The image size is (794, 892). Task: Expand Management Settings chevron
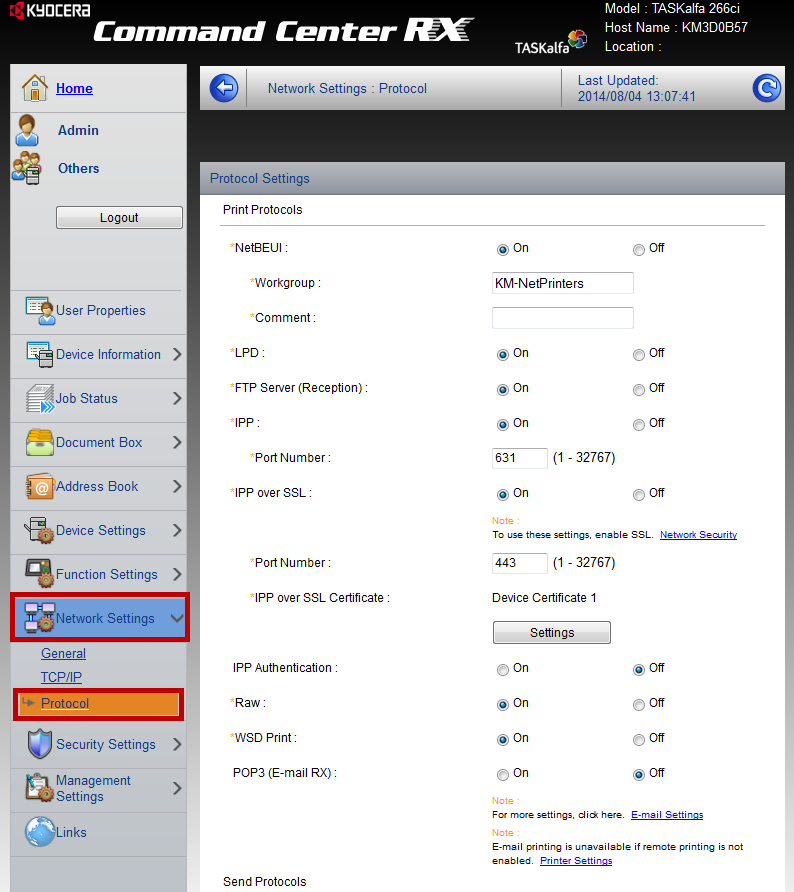point(177,788)
